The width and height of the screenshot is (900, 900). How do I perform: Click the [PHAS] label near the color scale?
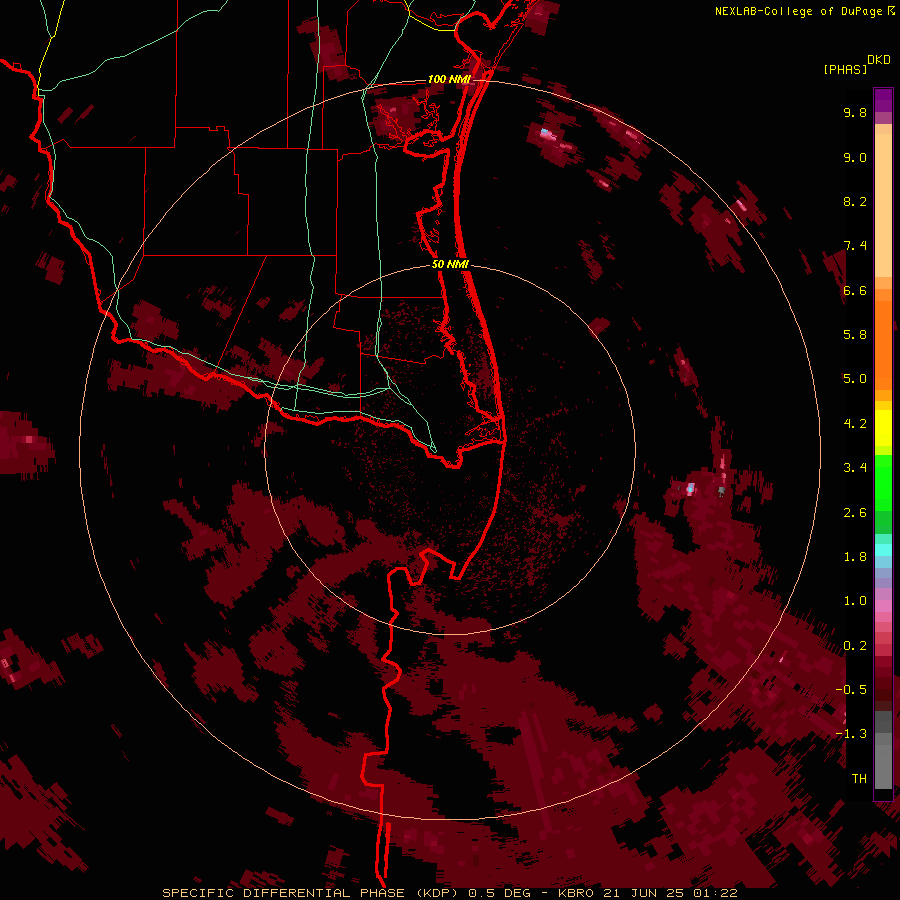click(845, 70)
